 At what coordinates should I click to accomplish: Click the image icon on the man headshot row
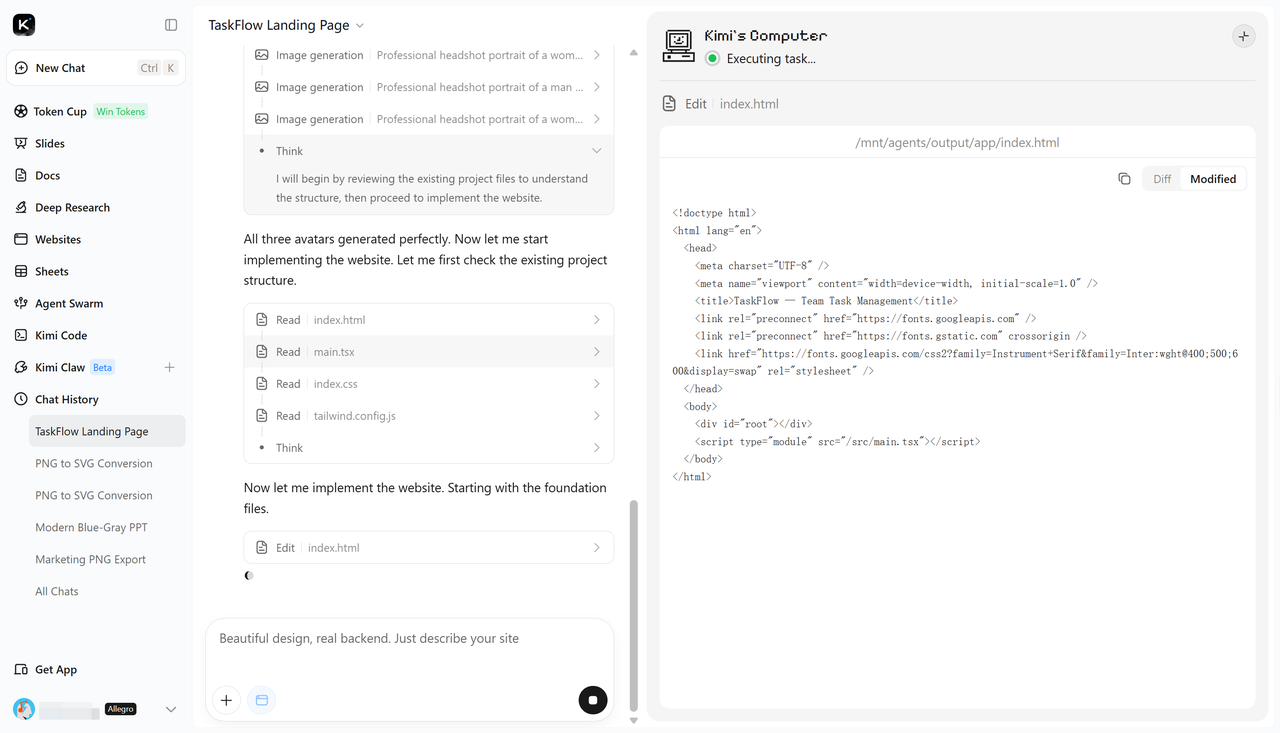point(262,87)
